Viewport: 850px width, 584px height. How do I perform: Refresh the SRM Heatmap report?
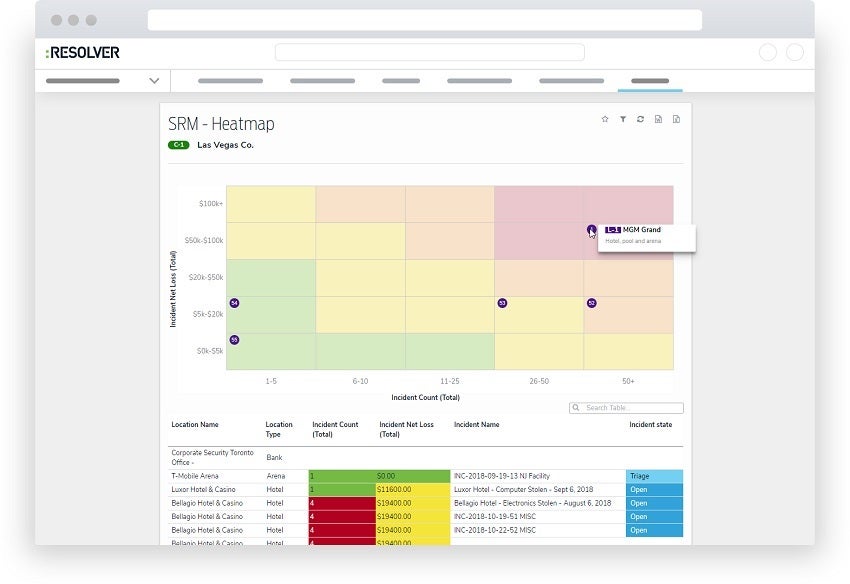click(x=640, y=119)
